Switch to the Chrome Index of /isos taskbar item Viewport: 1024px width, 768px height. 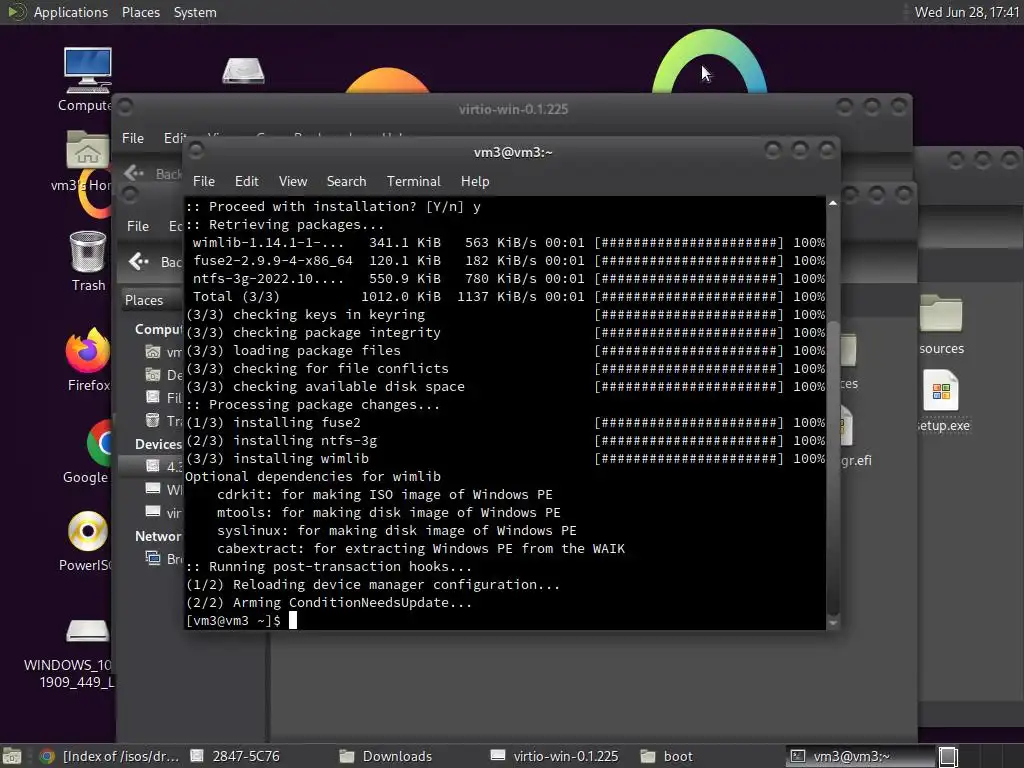(x=110, y=756)
